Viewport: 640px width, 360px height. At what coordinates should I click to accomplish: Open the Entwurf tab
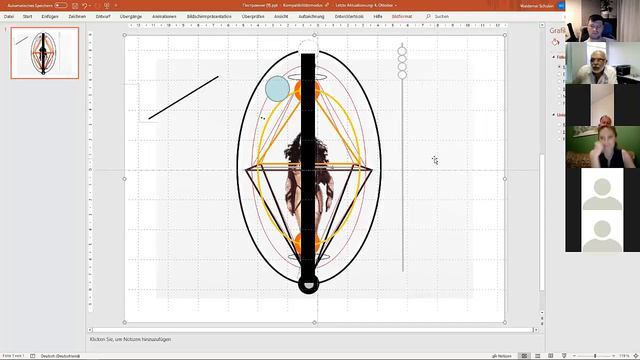click(x=103, y=17)
